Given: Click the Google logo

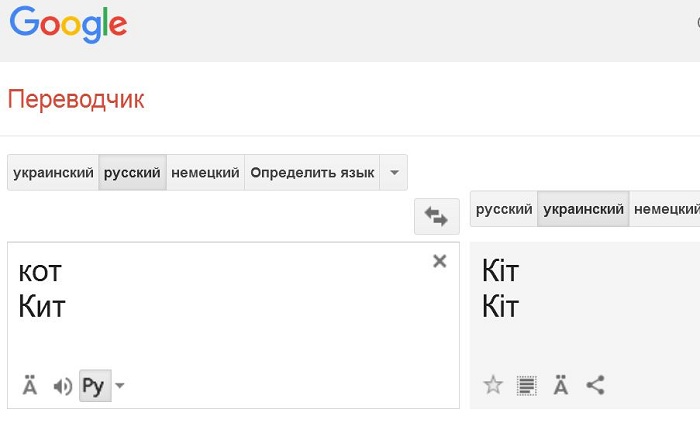Looking at the screenshot, I should point(69,23).
